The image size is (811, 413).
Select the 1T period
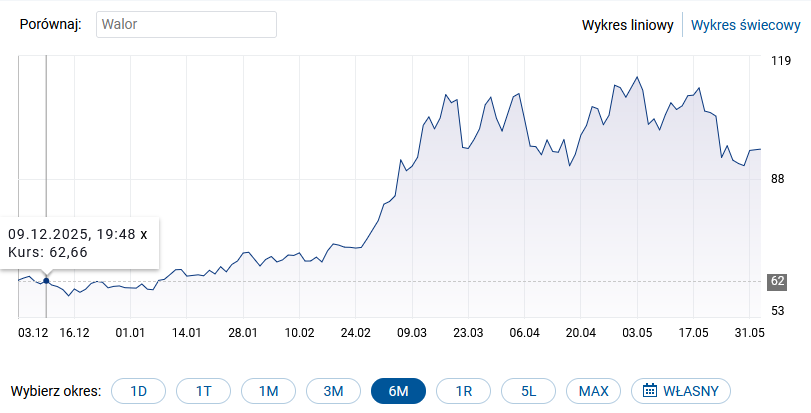tap(203, 391)
